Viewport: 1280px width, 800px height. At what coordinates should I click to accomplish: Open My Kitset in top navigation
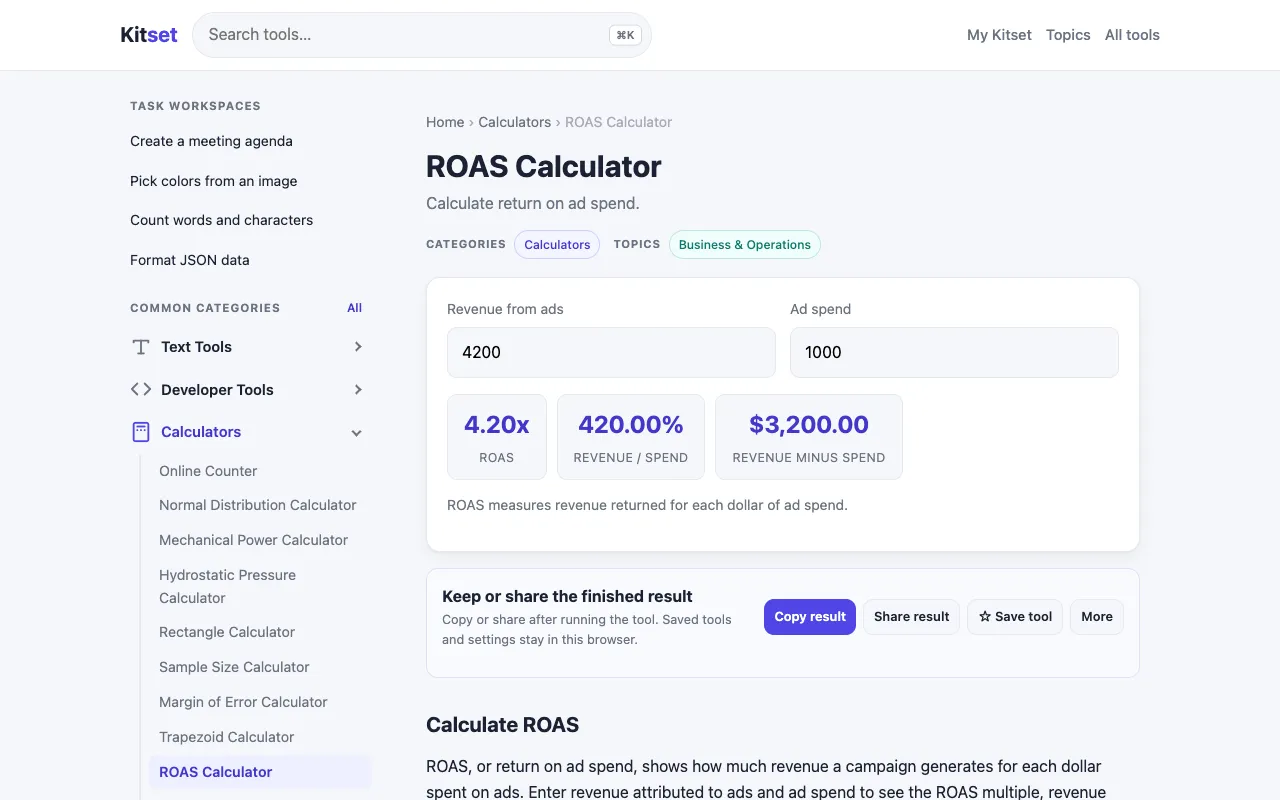[x=999, y=35]
